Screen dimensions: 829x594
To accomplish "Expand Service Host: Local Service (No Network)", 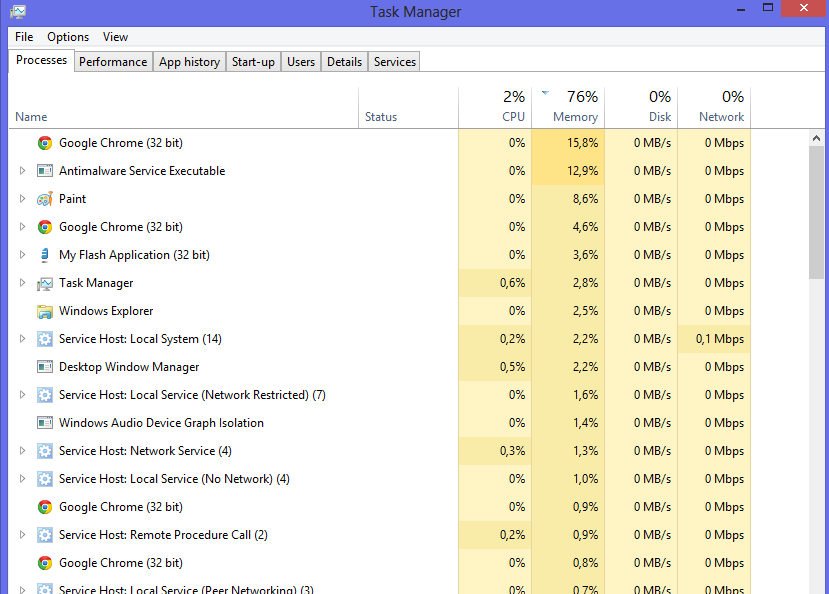I will [22, 479].
